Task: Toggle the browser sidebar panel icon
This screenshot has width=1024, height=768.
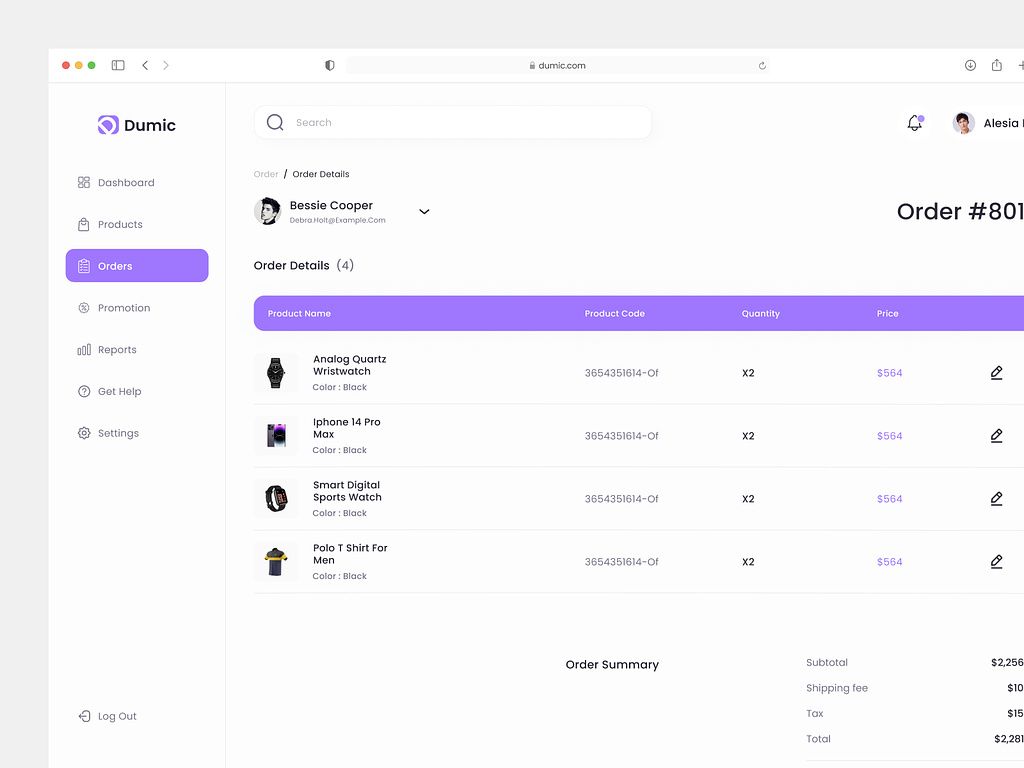Action: click(x=118, y=65)
